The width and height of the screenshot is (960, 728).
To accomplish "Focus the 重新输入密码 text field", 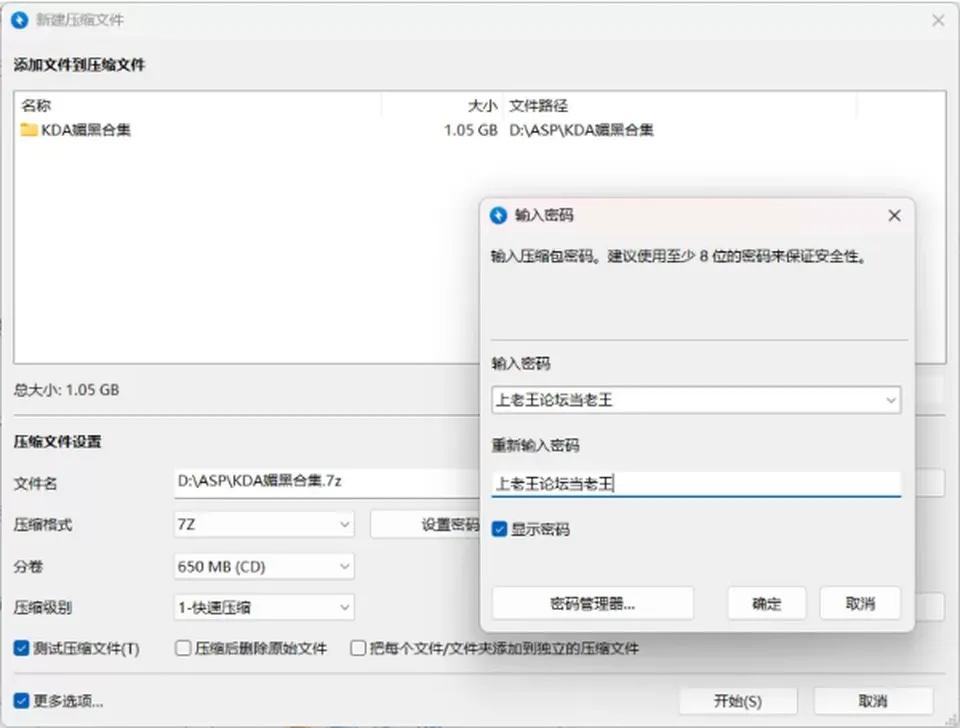I will click(696, 484).
